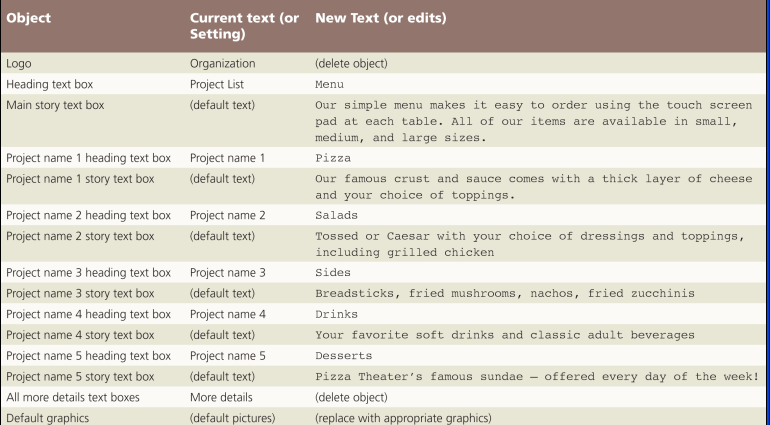Click the 'Salads' new text entry
The height and width of the screenshot is (425, 770).
[336, 216]
